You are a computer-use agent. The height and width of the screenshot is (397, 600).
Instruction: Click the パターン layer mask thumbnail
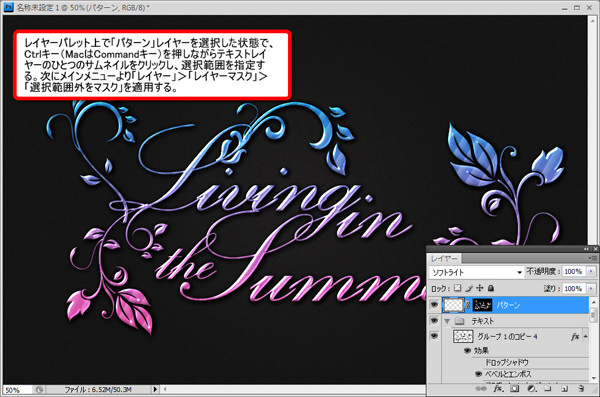click(483, 305)
